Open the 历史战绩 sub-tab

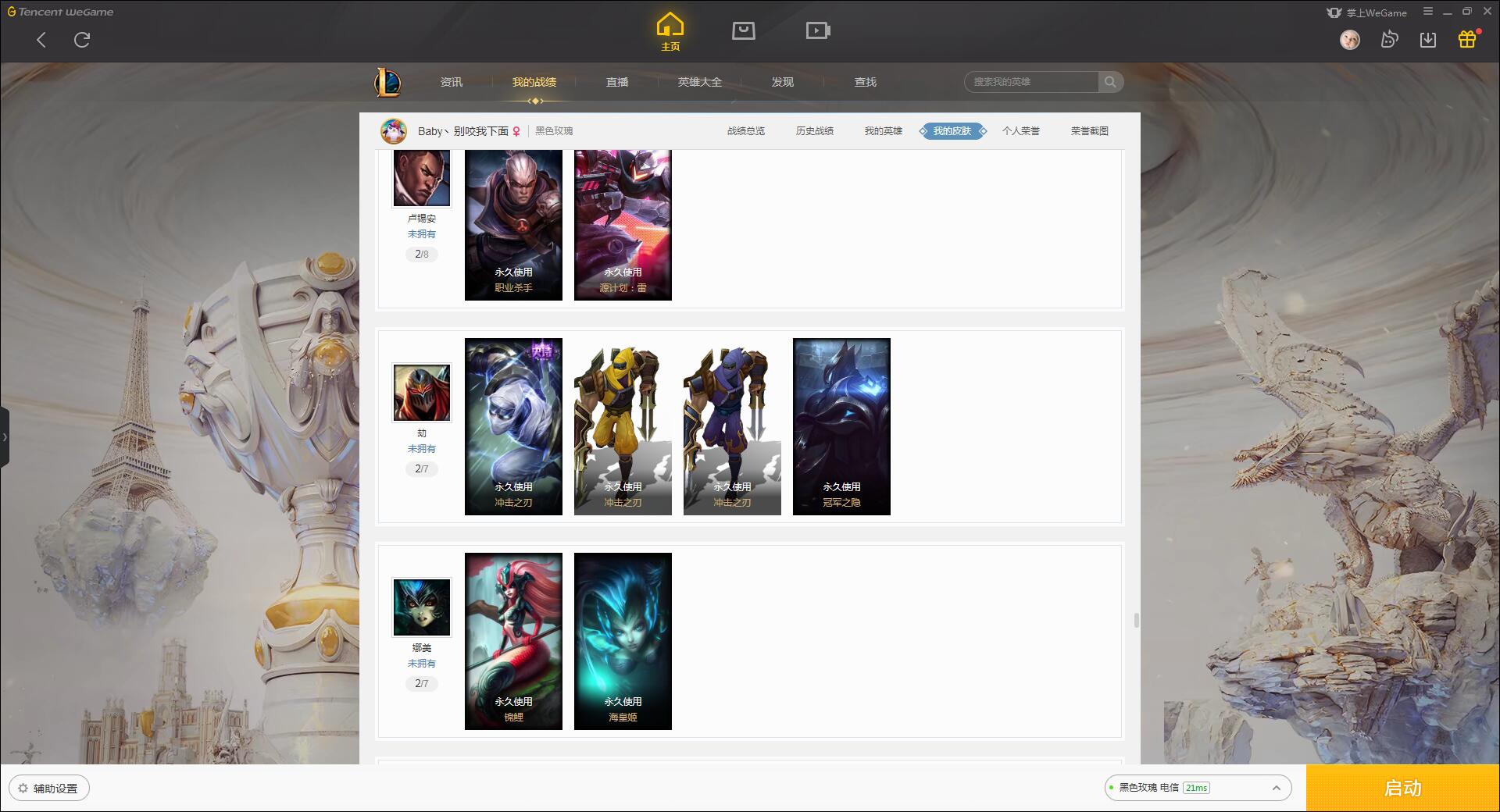[x=815, y=131]
